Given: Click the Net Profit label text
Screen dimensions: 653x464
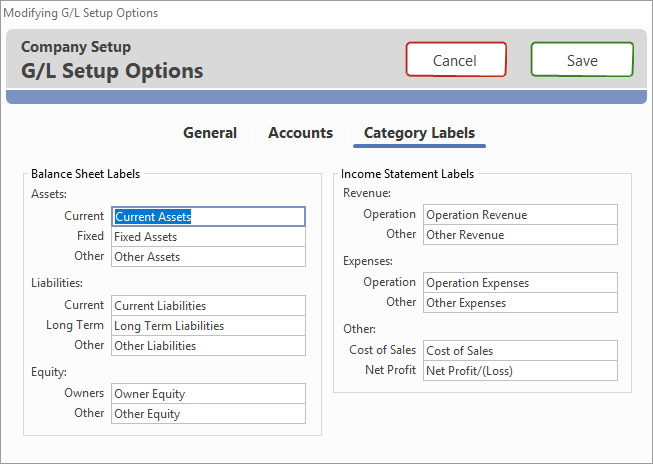Looking at the screenshot, I should point(391,369).
